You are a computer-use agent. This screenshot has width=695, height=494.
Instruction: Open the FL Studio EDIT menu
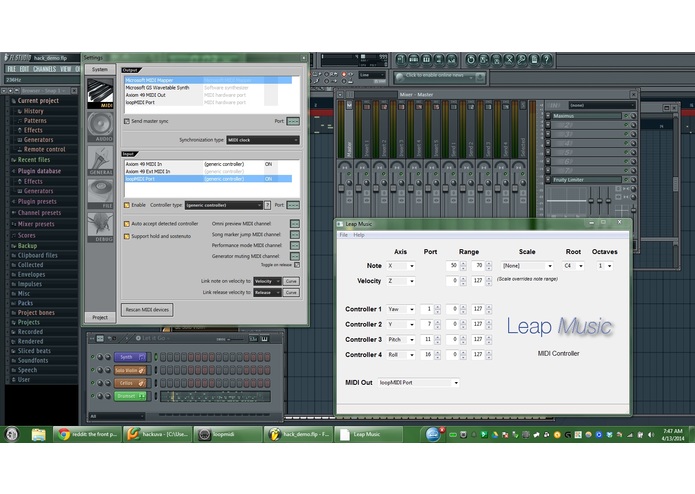24,69
